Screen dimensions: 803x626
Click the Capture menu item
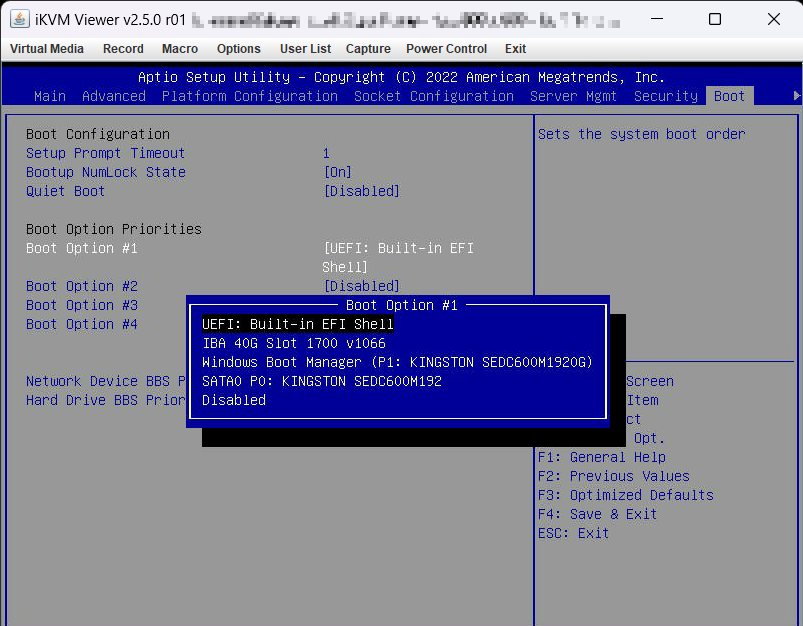point(368,49)
